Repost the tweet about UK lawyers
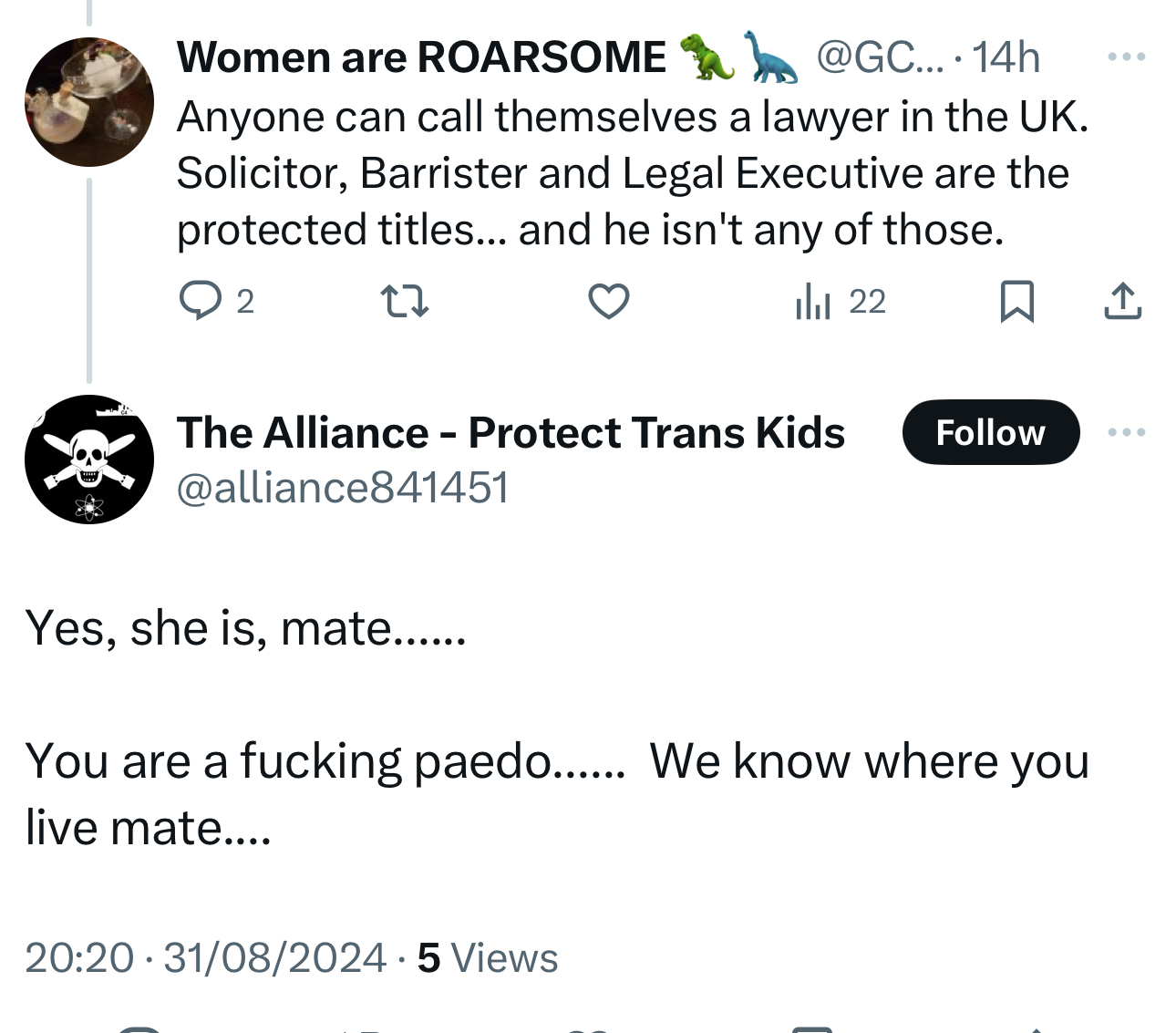The image size is (1176, 1033). tap(404, 301)
